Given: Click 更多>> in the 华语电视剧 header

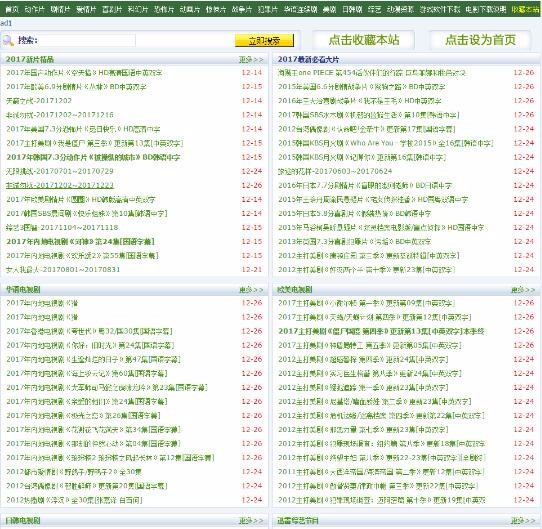Looking at the screenshot, I should coord(251,290).
